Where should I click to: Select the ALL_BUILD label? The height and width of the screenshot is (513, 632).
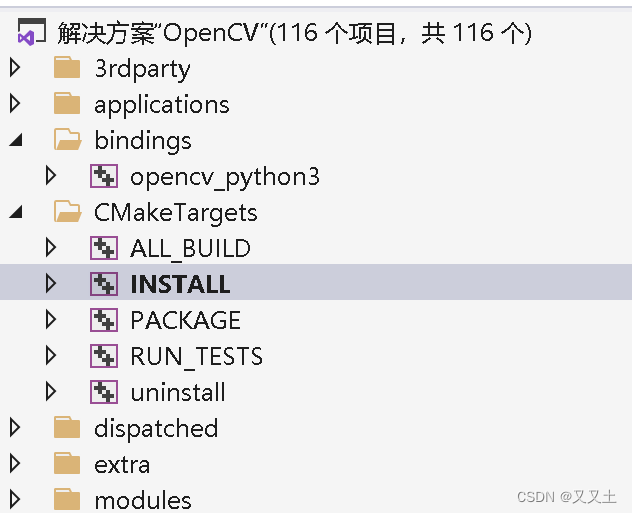(x=190, y=248)
